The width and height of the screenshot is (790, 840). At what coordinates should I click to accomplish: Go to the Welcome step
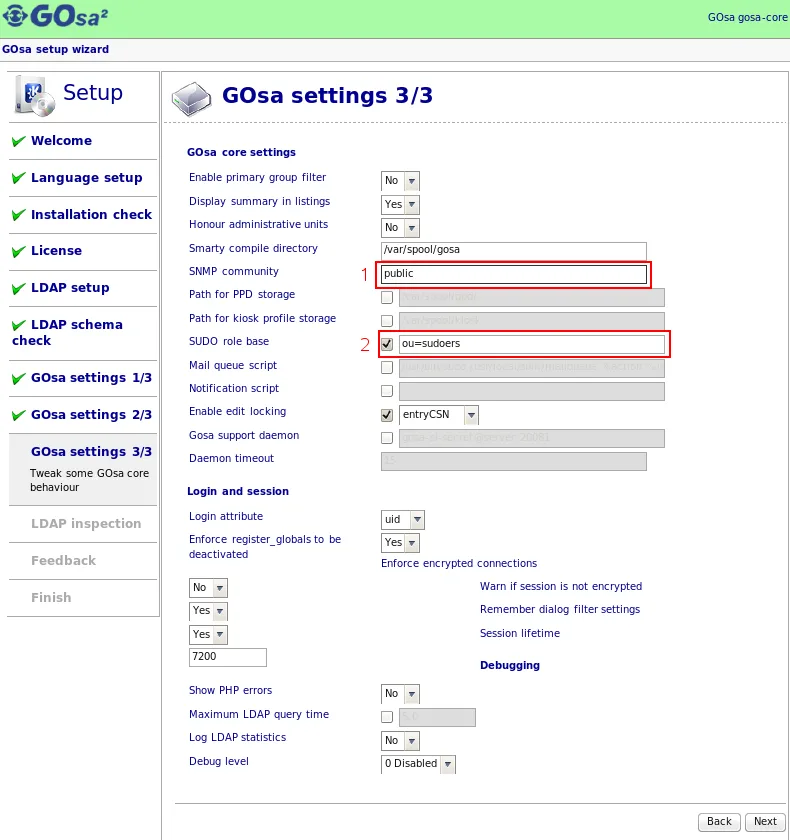point(62,141)
